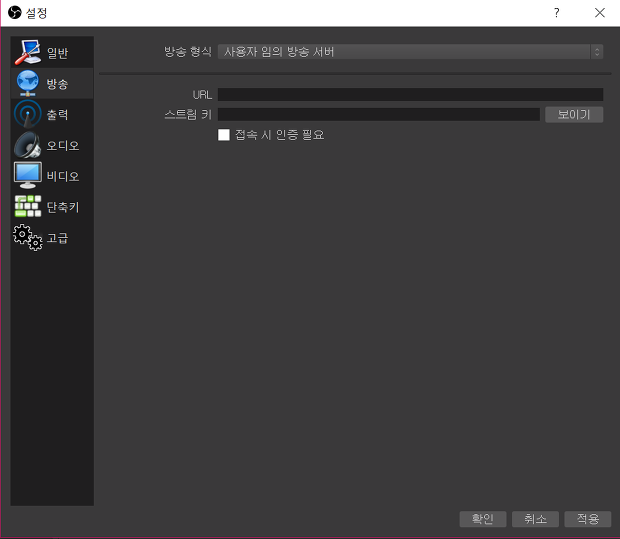Open the 비디오 monitor icon

click(x=28, y=176)
